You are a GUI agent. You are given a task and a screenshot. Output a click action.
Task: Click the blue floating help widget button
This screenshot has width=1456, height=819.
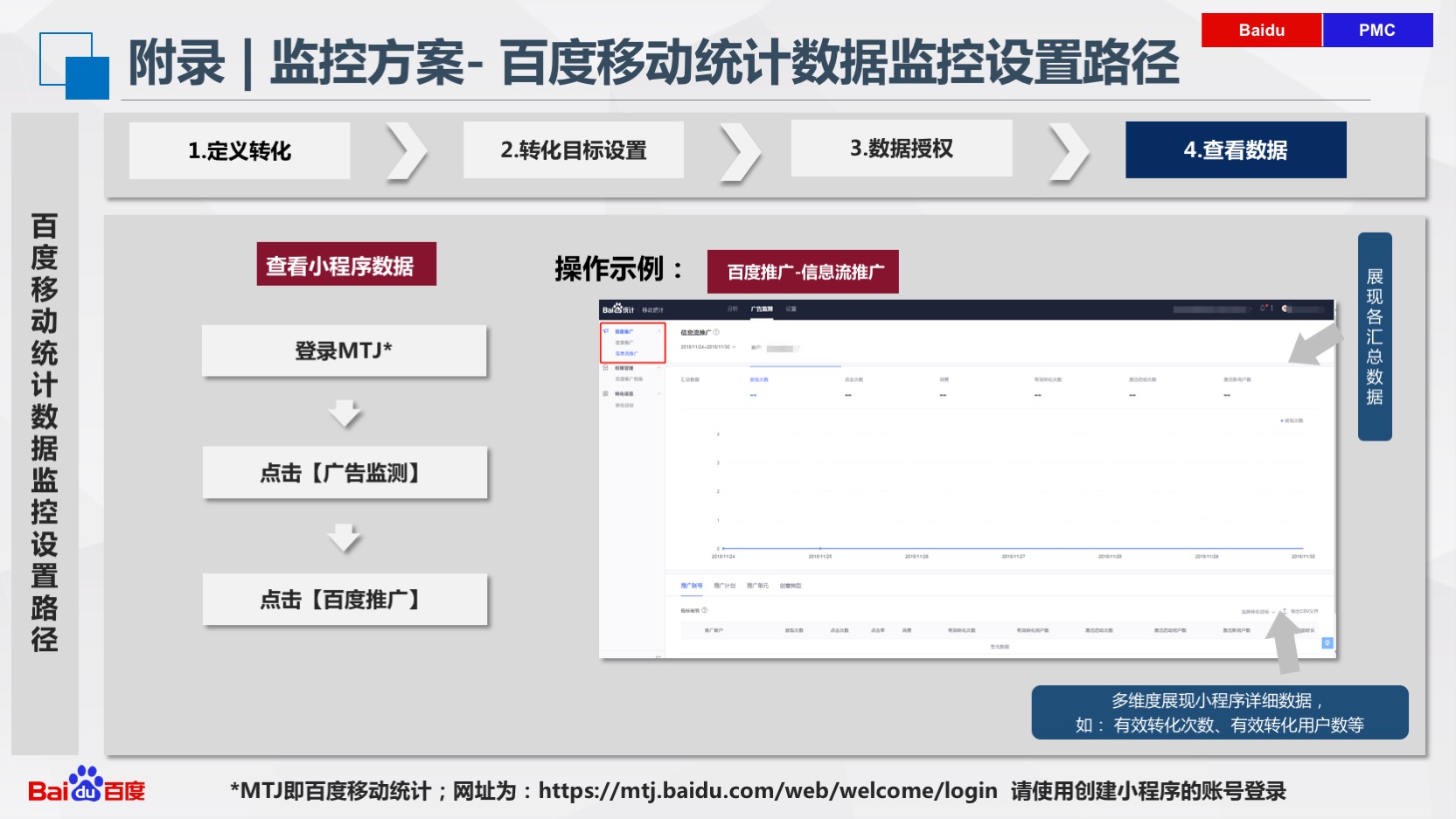point(1327,642)
